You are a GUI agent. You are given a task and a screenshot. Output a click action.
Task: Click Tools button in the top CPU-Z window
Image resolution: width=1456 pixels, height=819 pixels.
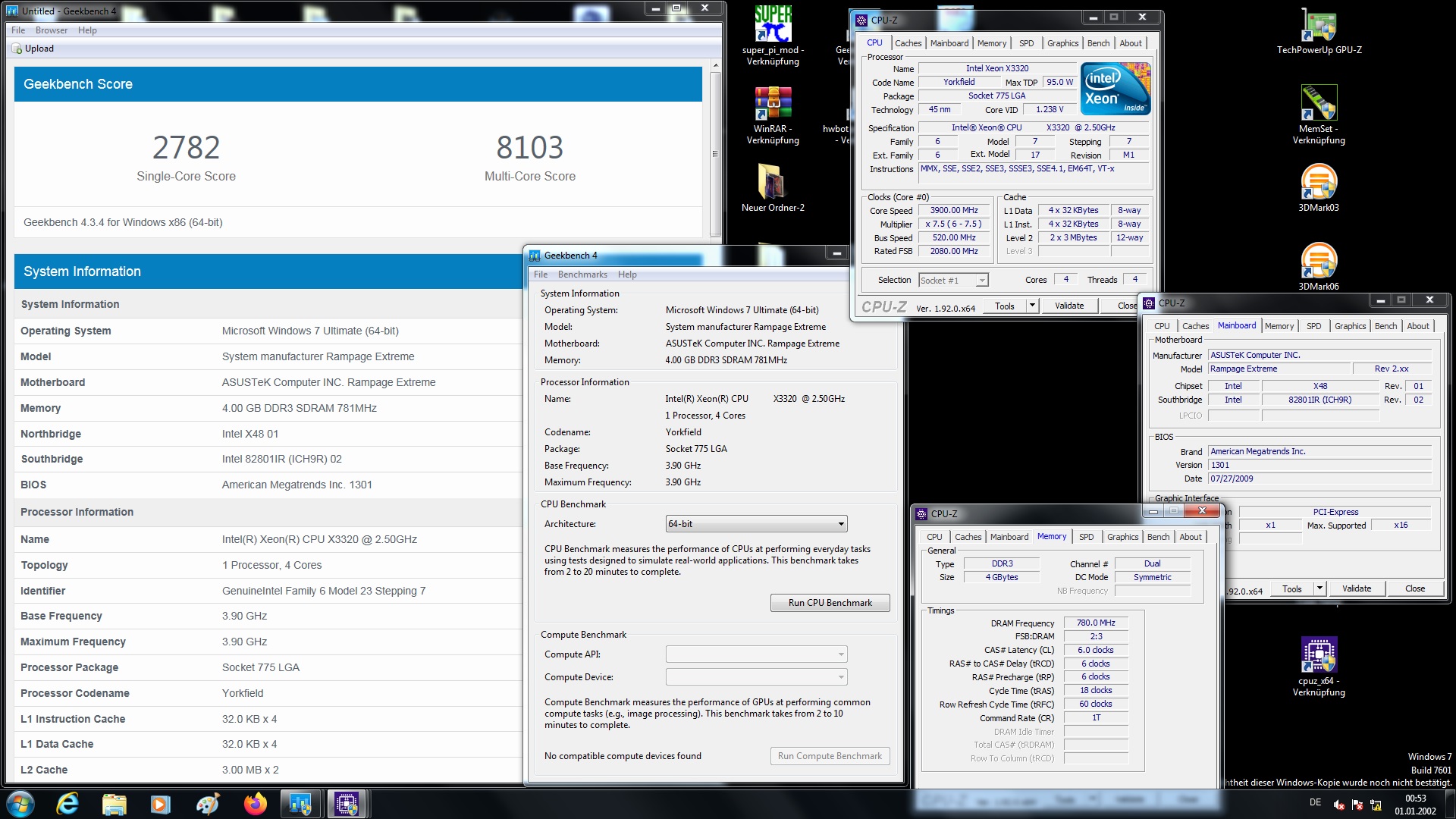point(1005,306)
